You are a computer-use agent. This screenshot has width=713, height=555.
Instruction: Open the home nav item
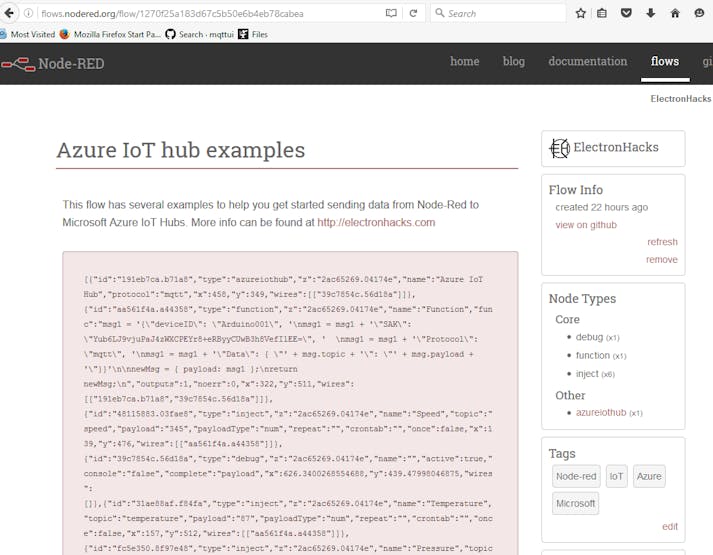click(464, 61)
